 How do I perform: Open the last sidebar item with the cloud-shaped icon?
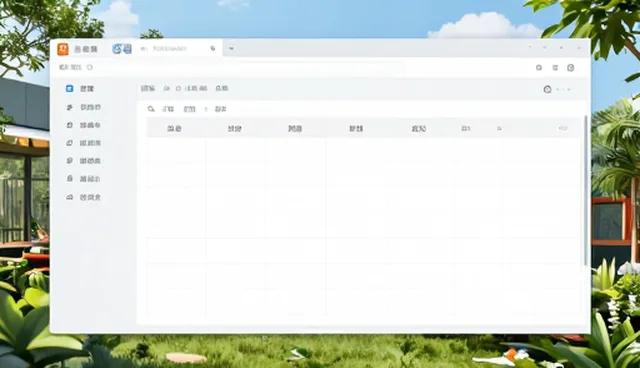point(83,197)
